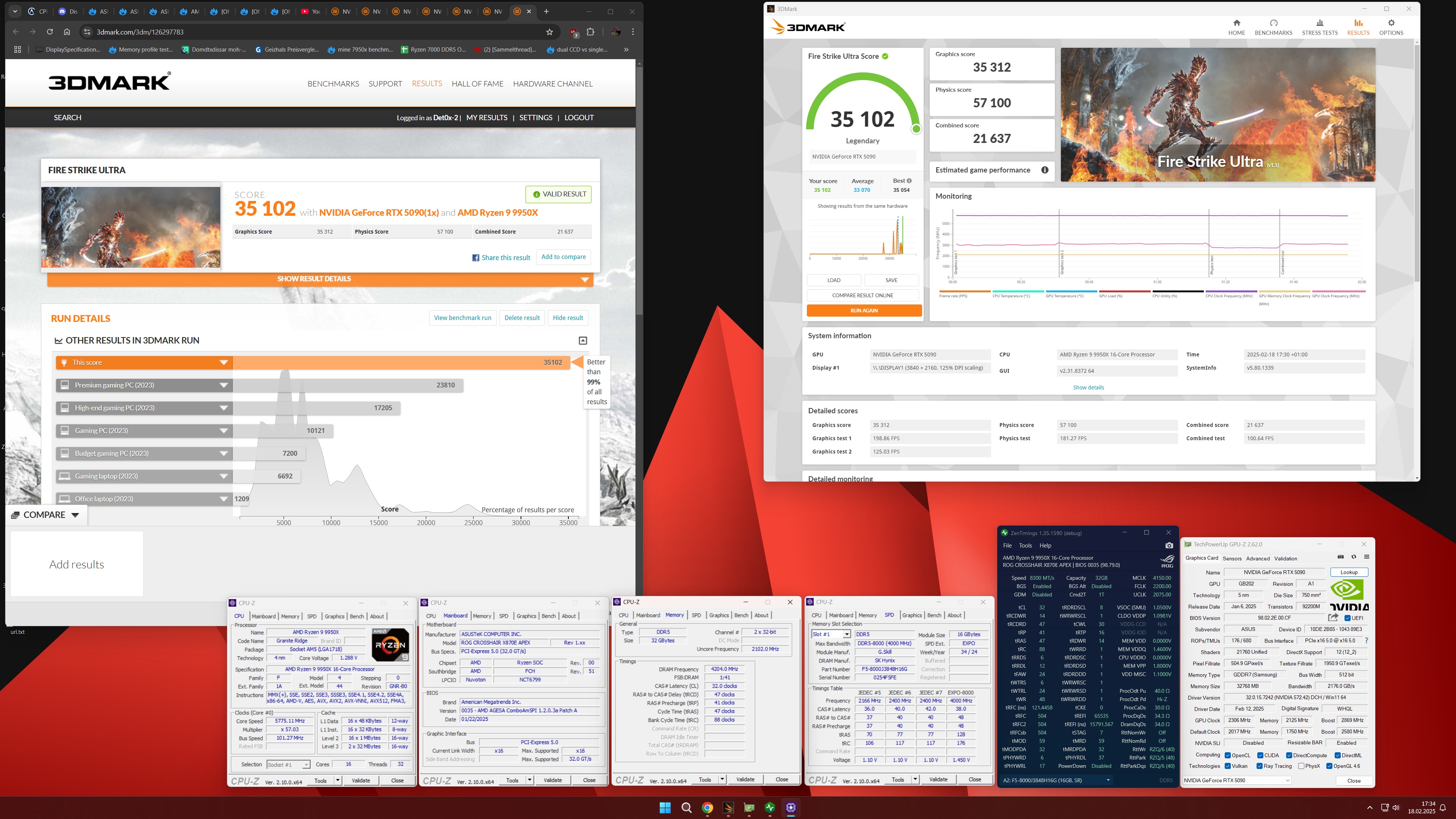Viewport: 1456px width, 819px height.
Task: Collapse the Other Results panel icon
Action: pyautogui.click(x=583, y=340)
